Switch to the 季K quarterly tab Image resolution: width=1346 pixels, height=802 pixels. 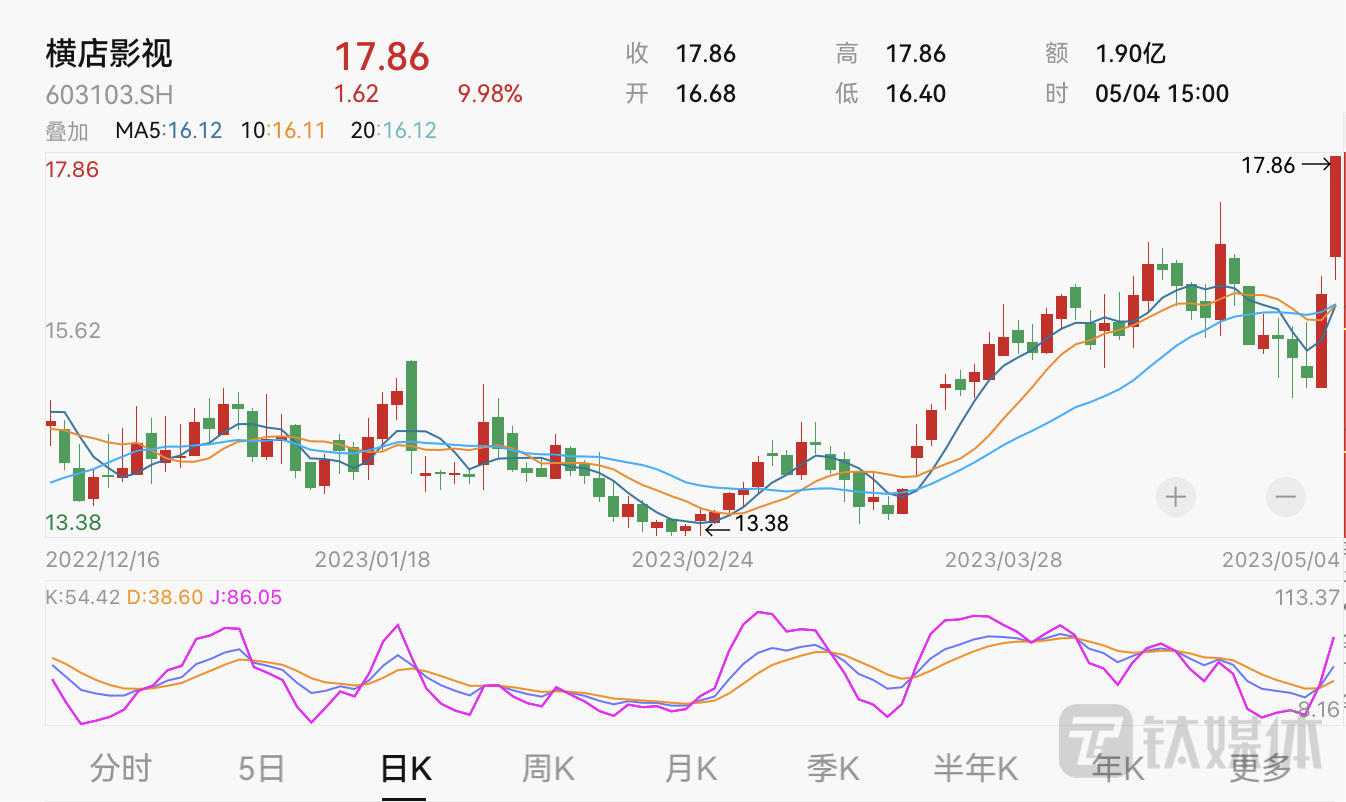(x=833, y=768)
